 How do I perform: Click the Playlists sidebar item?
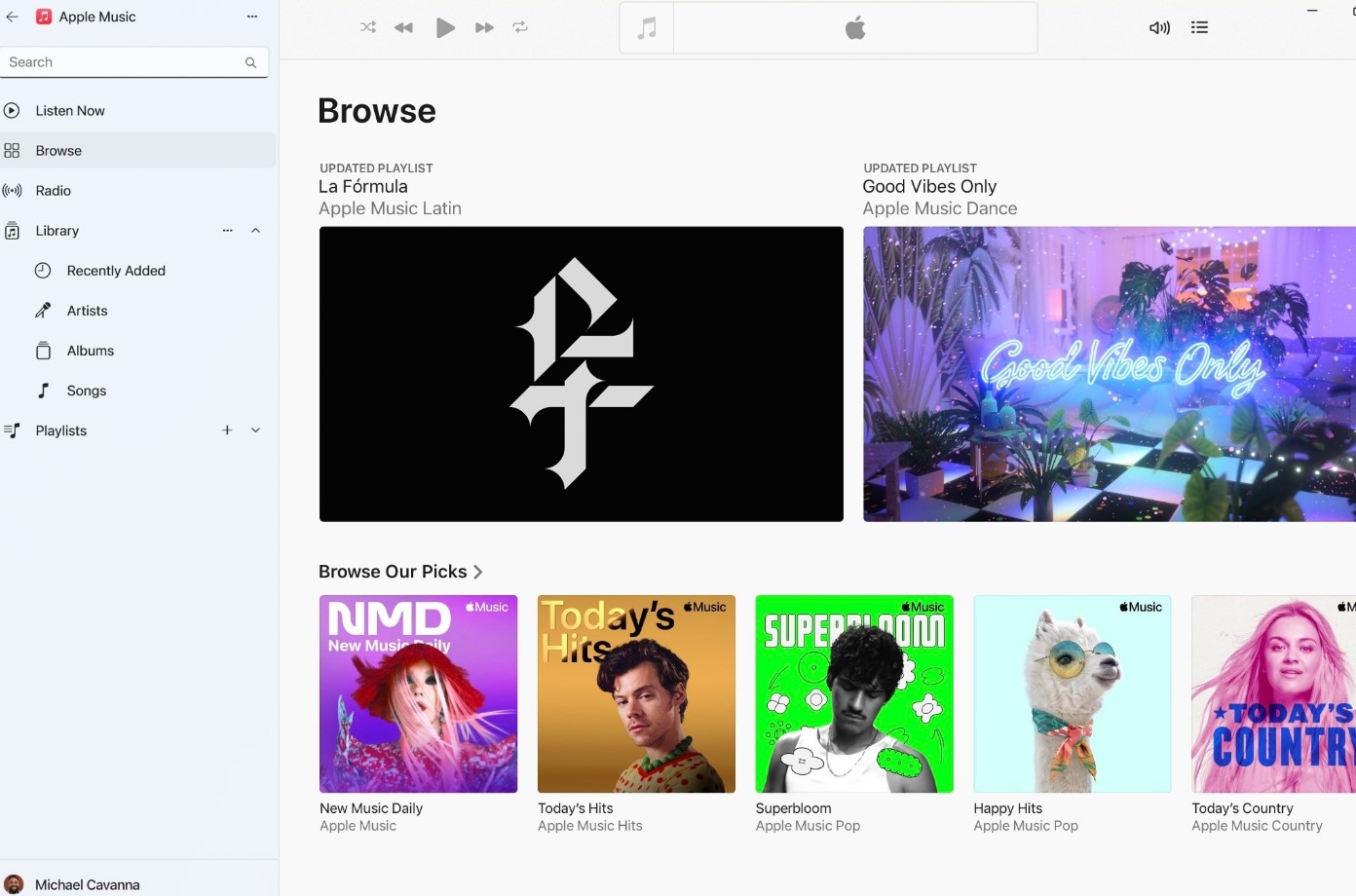coord(60,430)
